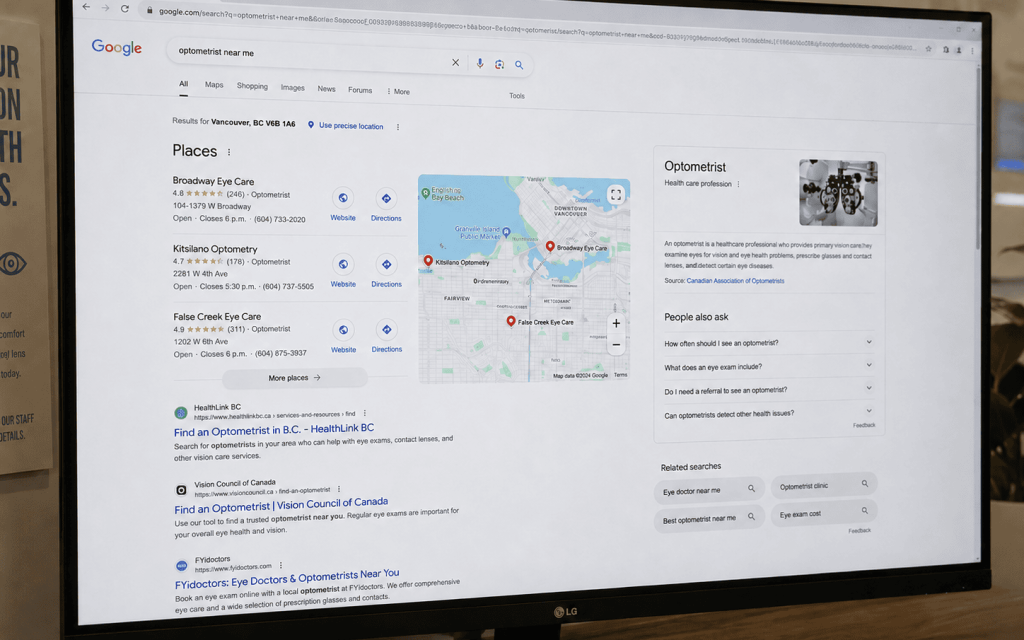
Task: Start voice search with the microphone icon
Action: click(x=480, y=63)
